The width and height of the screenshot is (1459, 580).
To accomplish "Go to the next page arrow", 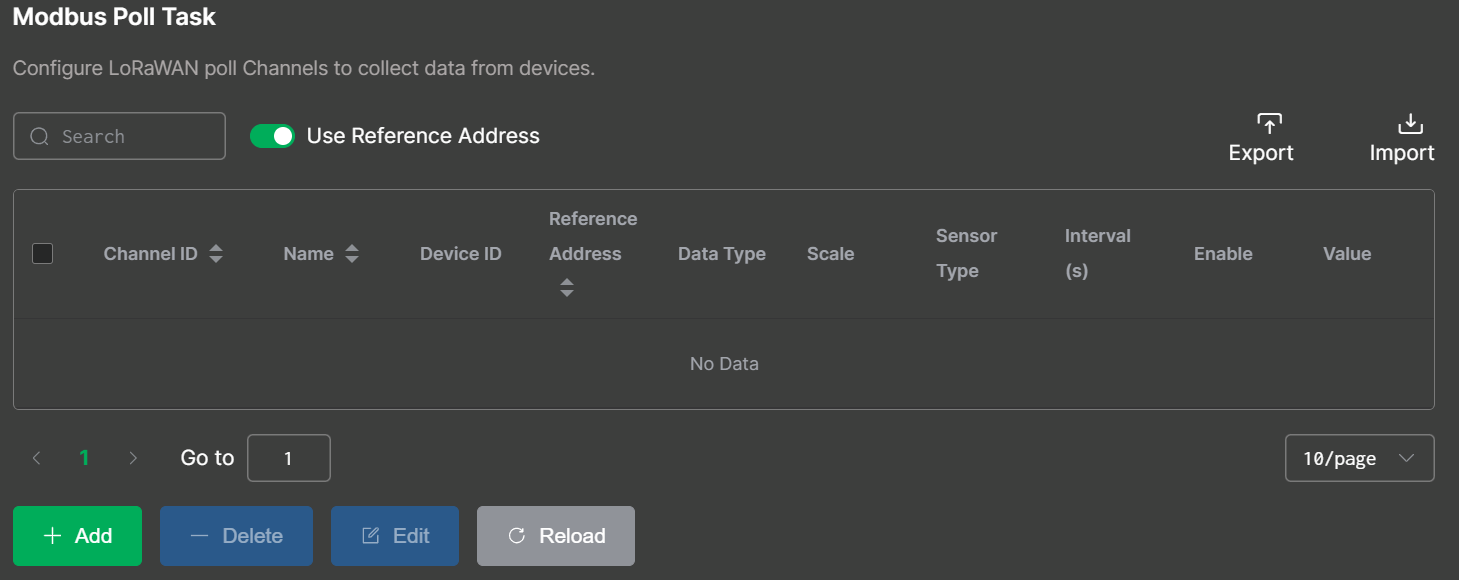I will point(133,458).
